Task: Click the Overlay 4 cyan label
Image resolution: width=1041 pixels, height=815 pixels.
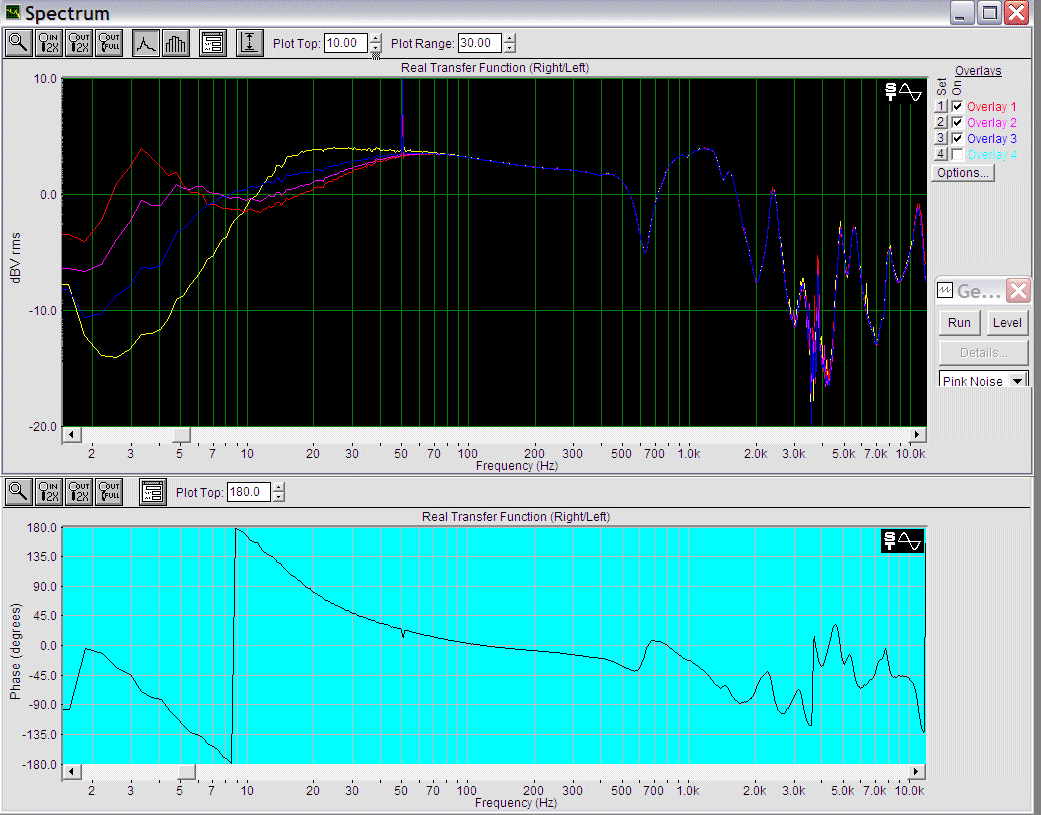Action: coord(991,155)
